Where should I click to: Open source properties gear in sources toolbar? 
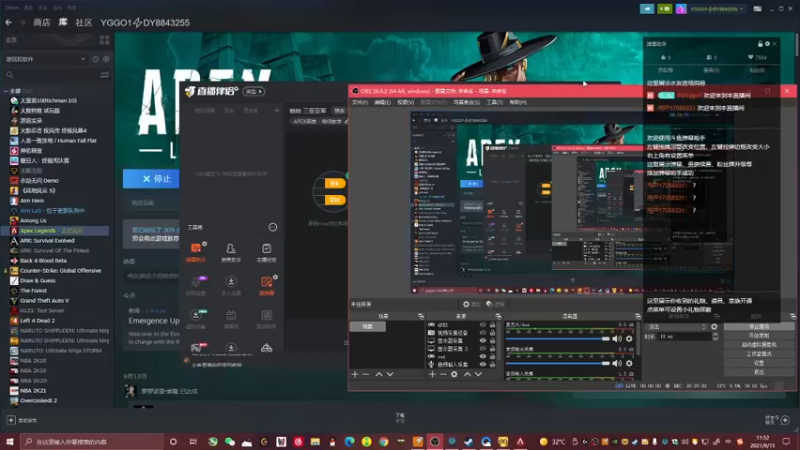(x=454, y=374)
